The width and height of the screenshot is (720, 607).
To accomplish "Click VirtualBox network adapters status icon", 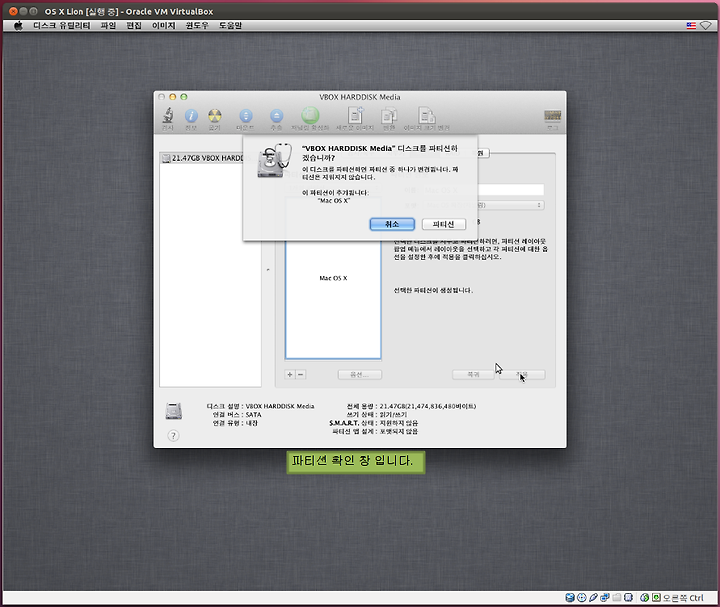I will point(605,597).
